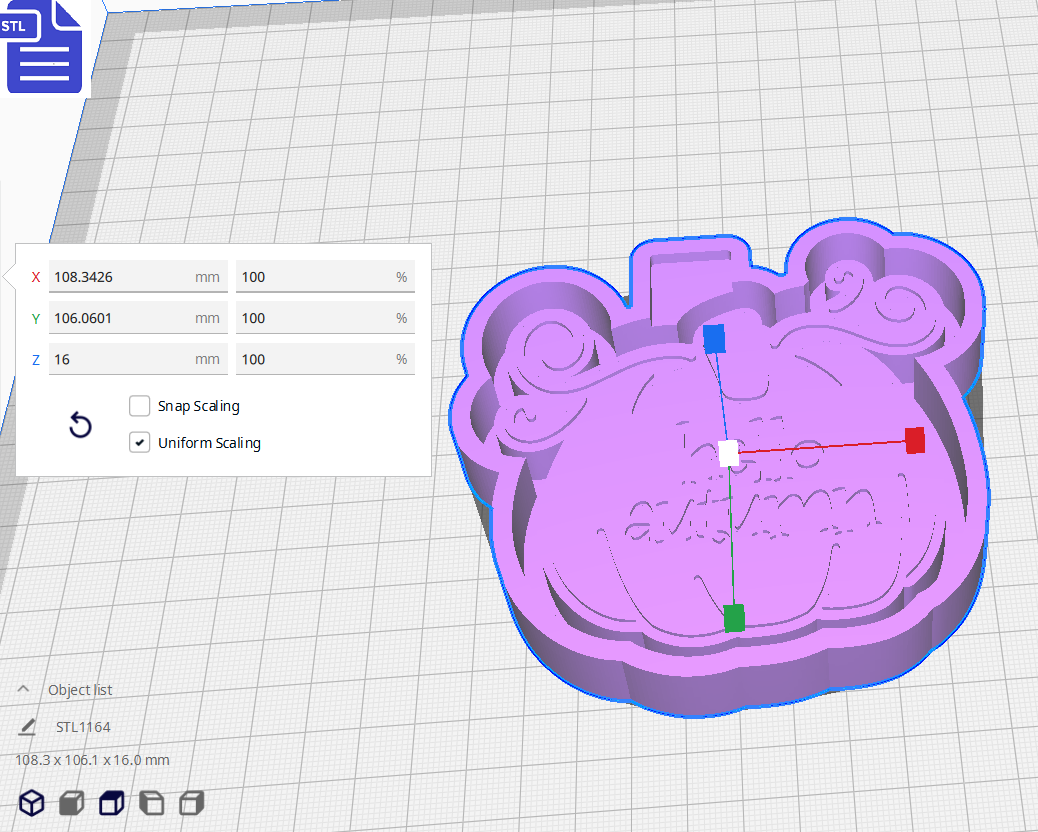The height and width of the screenshot is (832, 1038).
Task: Activate the top view camera icon
Action: point(111,803)
